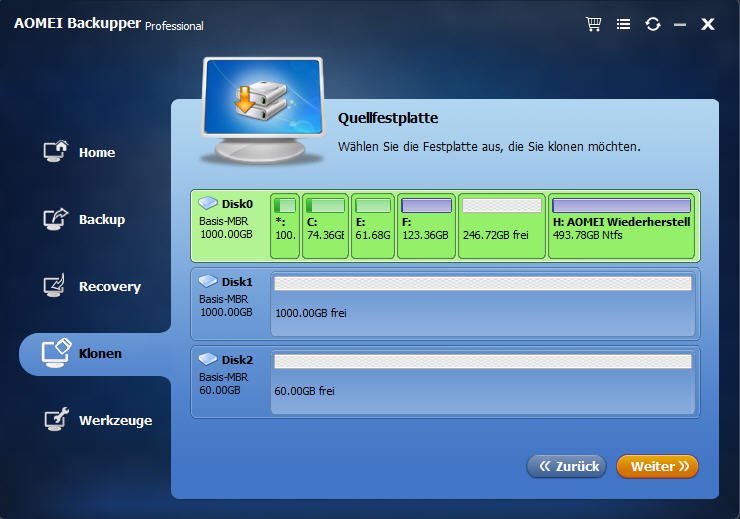
Task: Select the 246.72GB frei unallocated space
Action: tap(502, 226)
